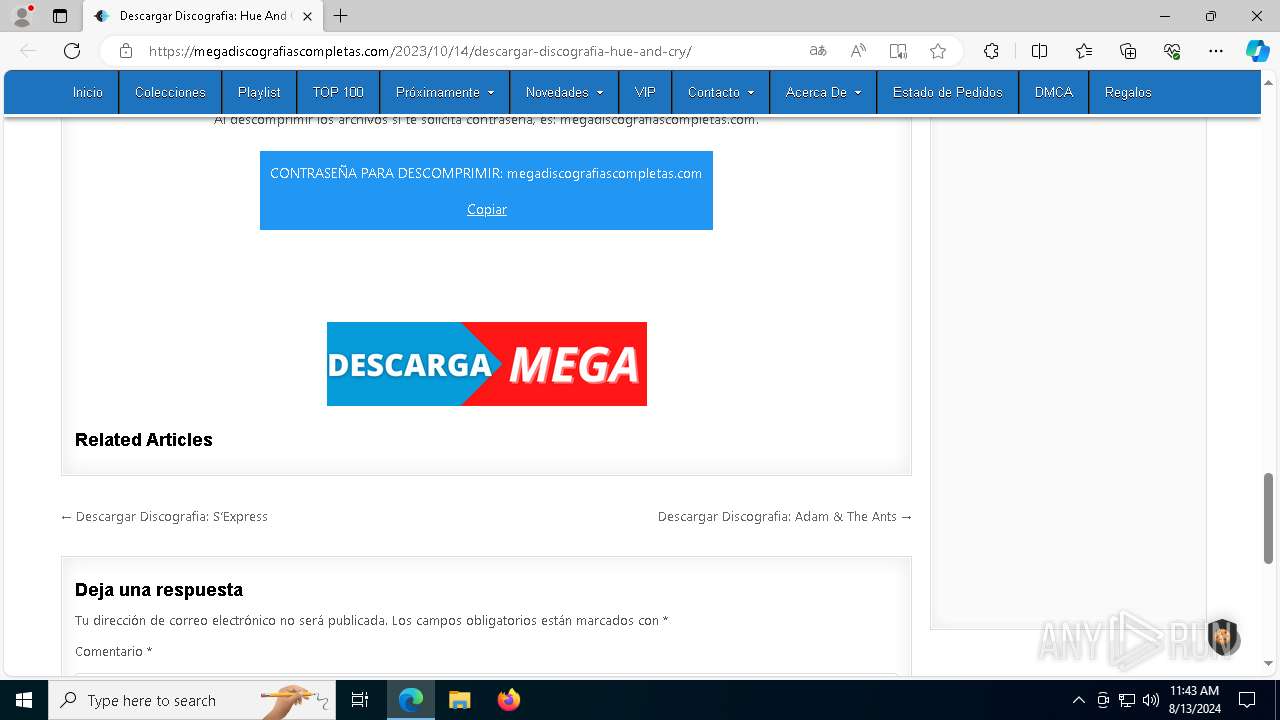The height and width of the screenshot is (720, 1280).
Task: Open volume control tray icon
Action: point(1151,700)
